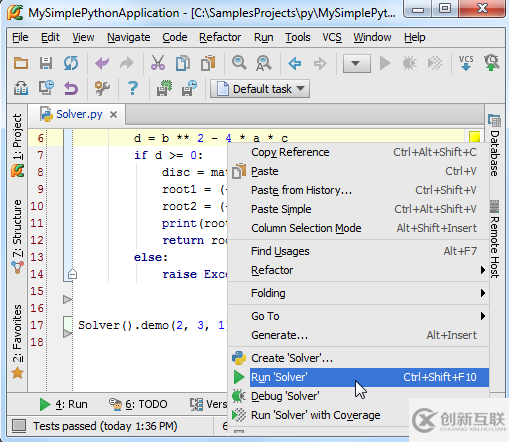Click the Debug bug toolbar icon

point(410,63)
